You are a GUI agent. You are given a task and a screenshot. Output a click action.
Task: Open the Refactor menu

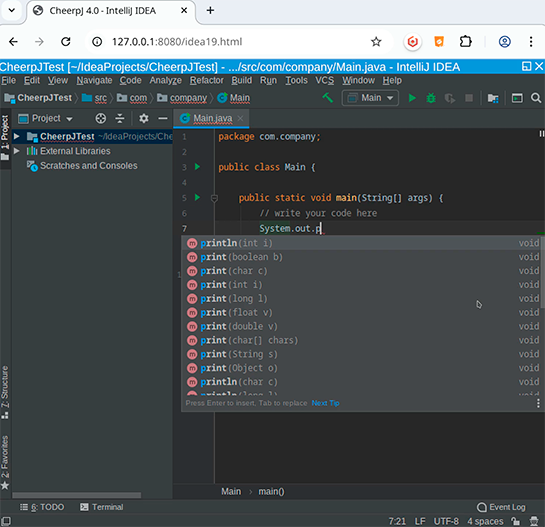206,81
